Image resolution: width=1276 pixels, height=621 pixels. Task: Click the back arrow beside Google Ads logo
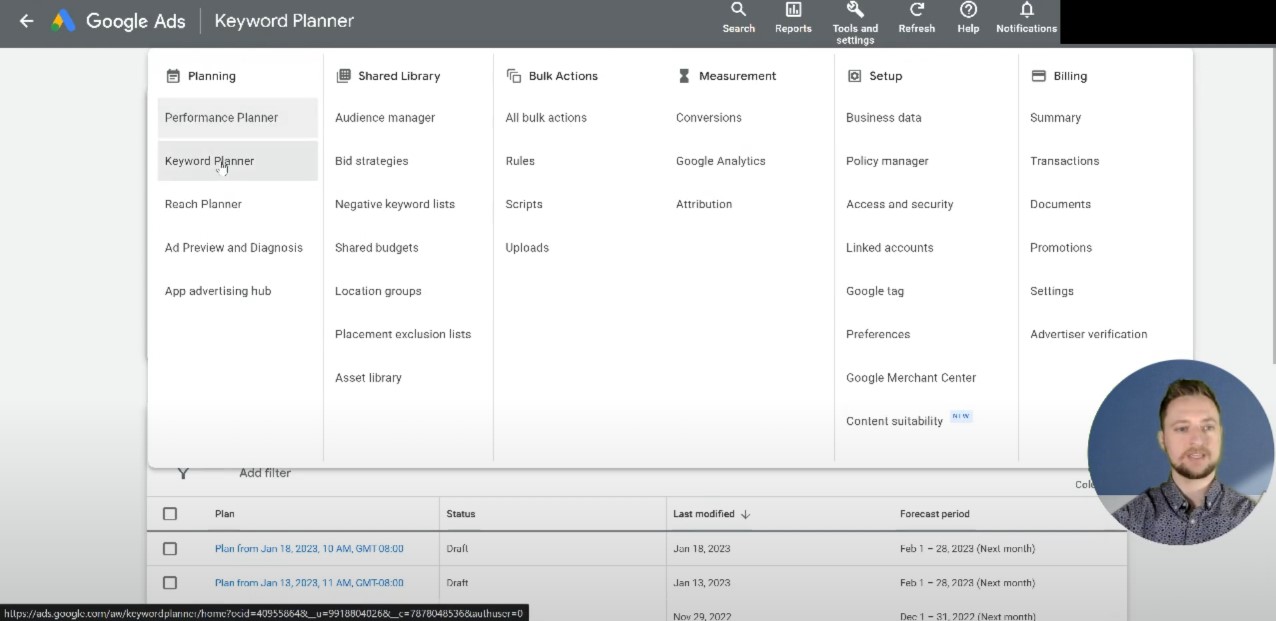tap(26, 20)
